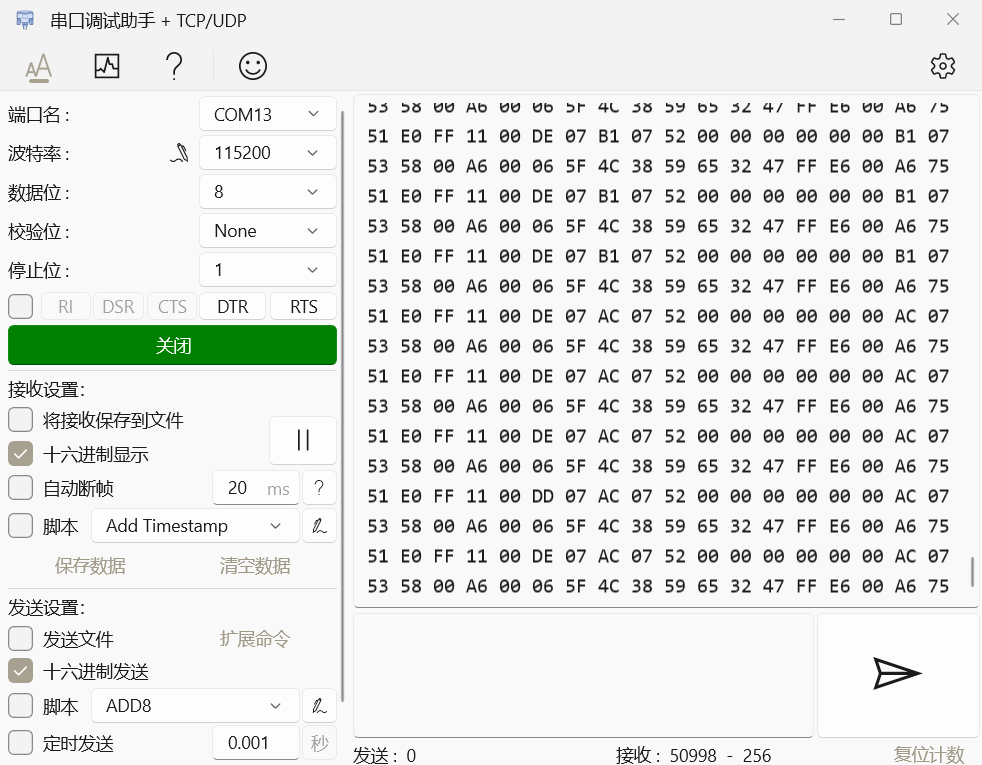Click the green 关闭 port button
Viewport: 982px width, 765px height.
point(172,346)
